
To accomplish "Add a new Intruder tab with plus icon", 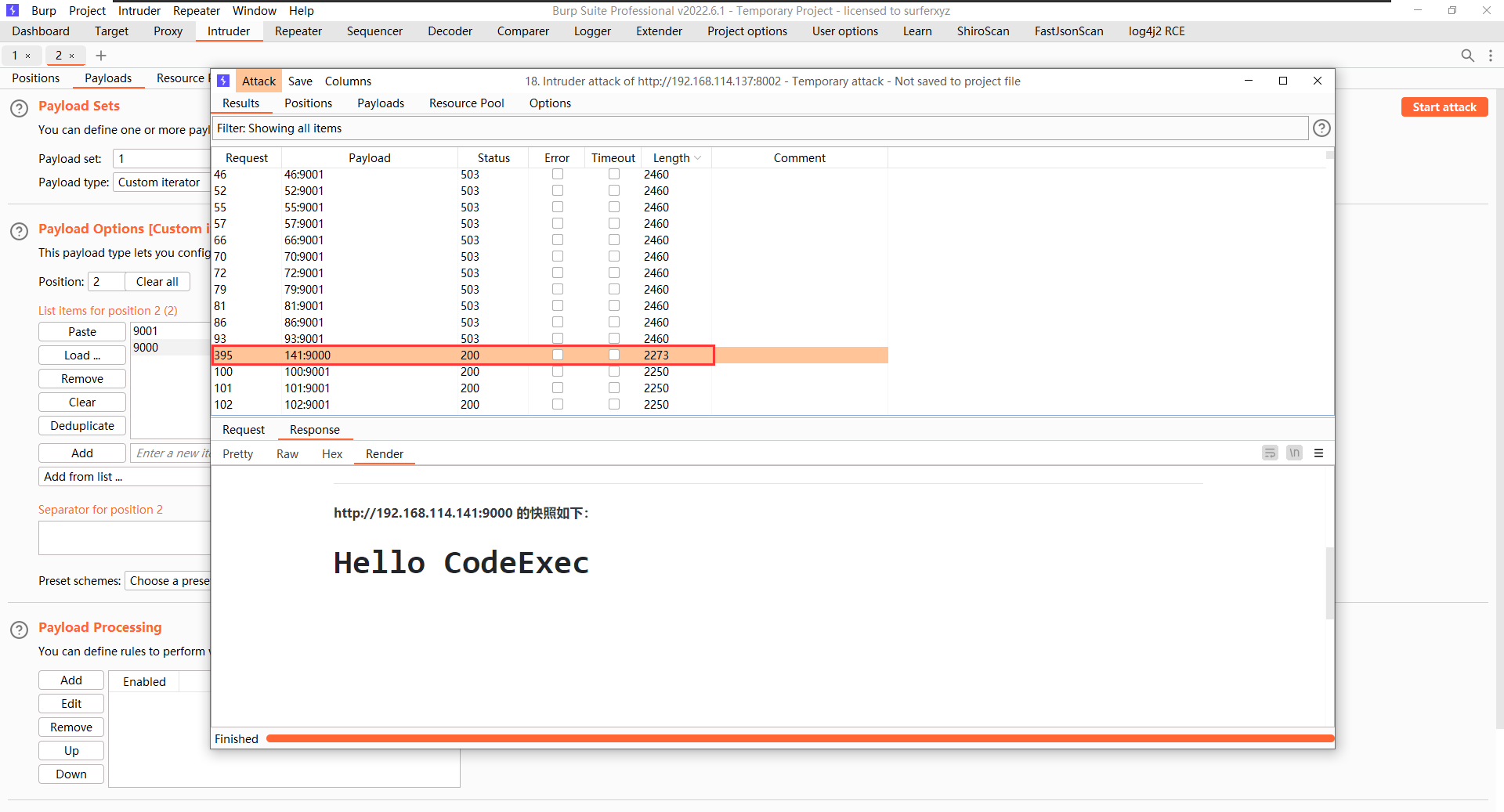I will coord(101,56).
